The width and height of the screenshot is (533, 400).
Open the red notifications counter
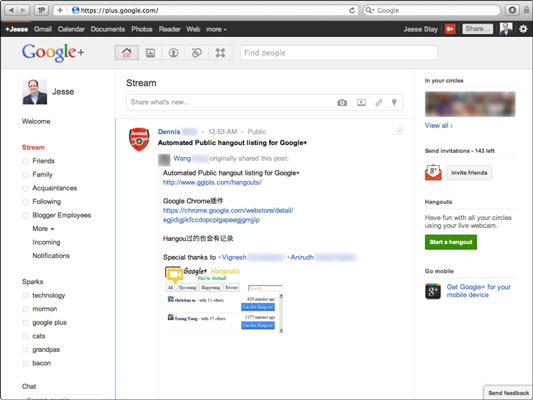coord(450,29)
